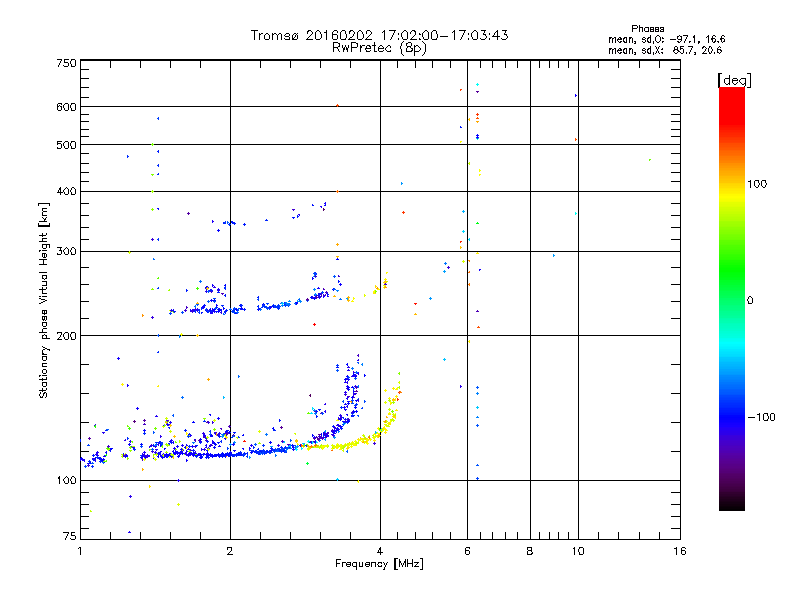The height and width of the screenshot is (600, 800).
Task: Click the 'Phases' header text
Action: (x=647, y=29)
